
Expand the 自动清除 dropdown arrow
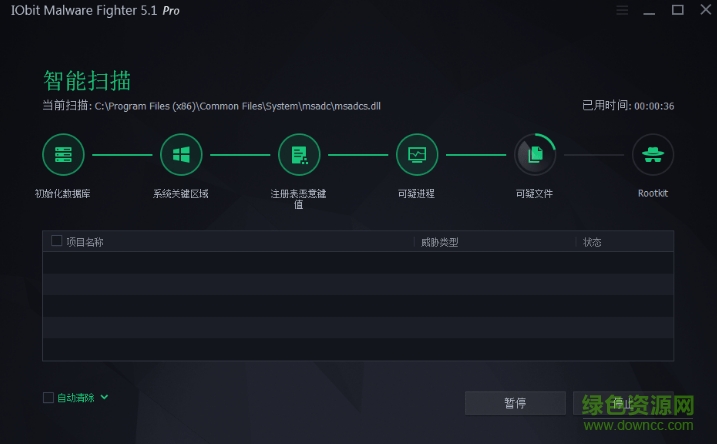click(x=104, y=397)
